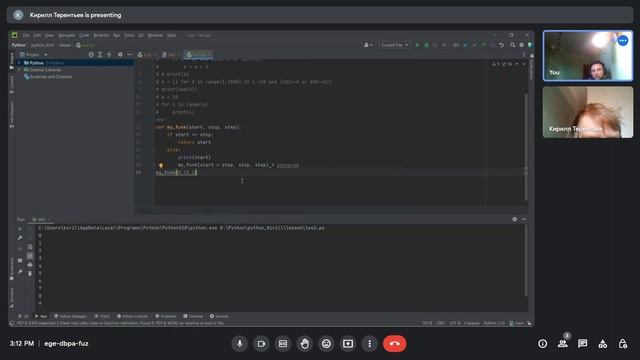This screenshot has width=640, height=360.
Task: Open PyCharm IDE settings gear
Action: (x=521, y=45)
